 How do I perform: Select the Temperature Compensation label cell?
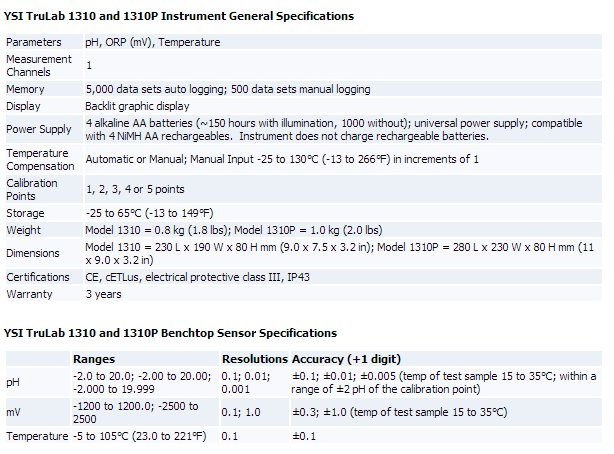[42, 159]
